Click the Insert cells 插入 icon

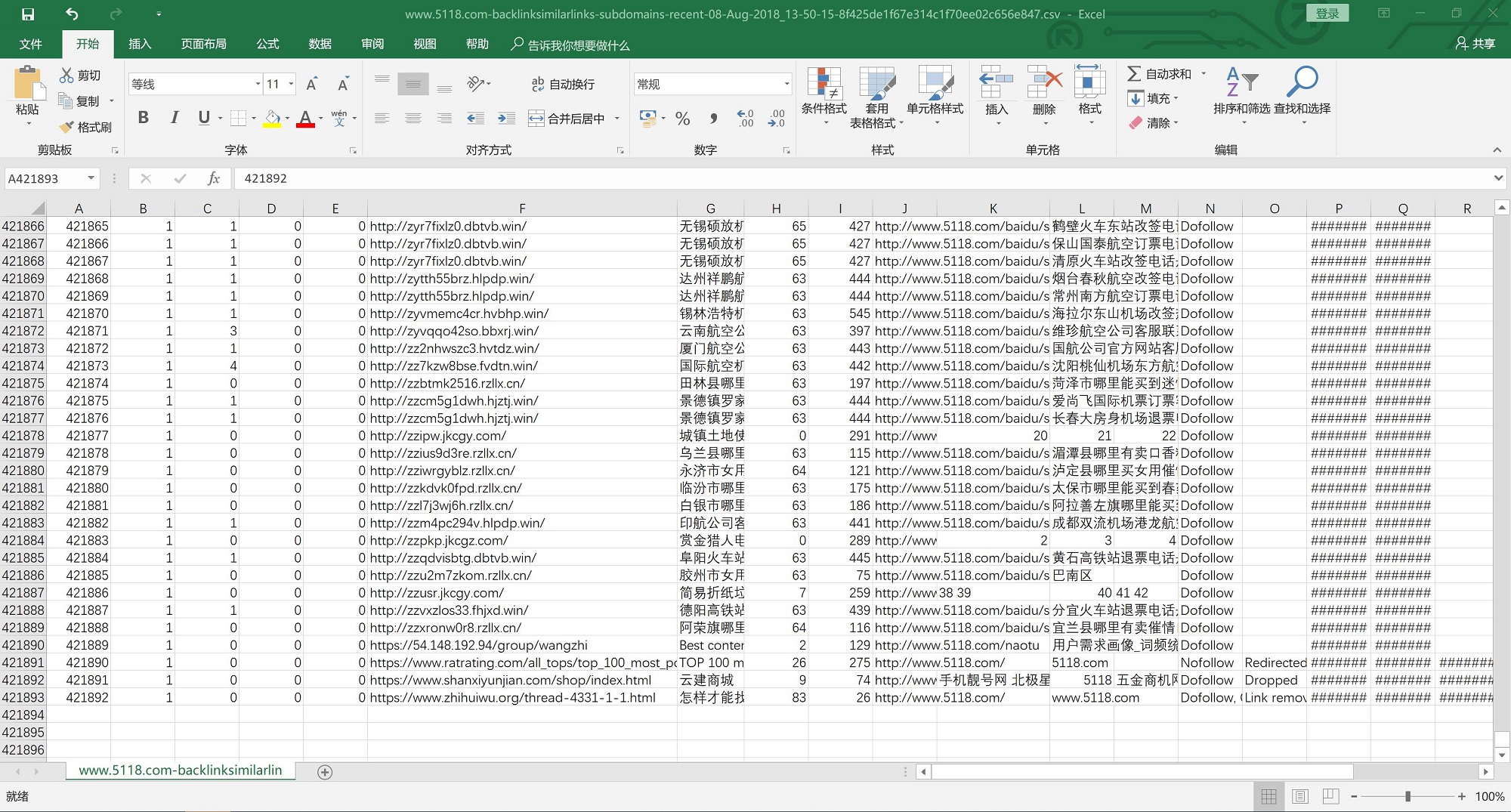coord(997,83)
